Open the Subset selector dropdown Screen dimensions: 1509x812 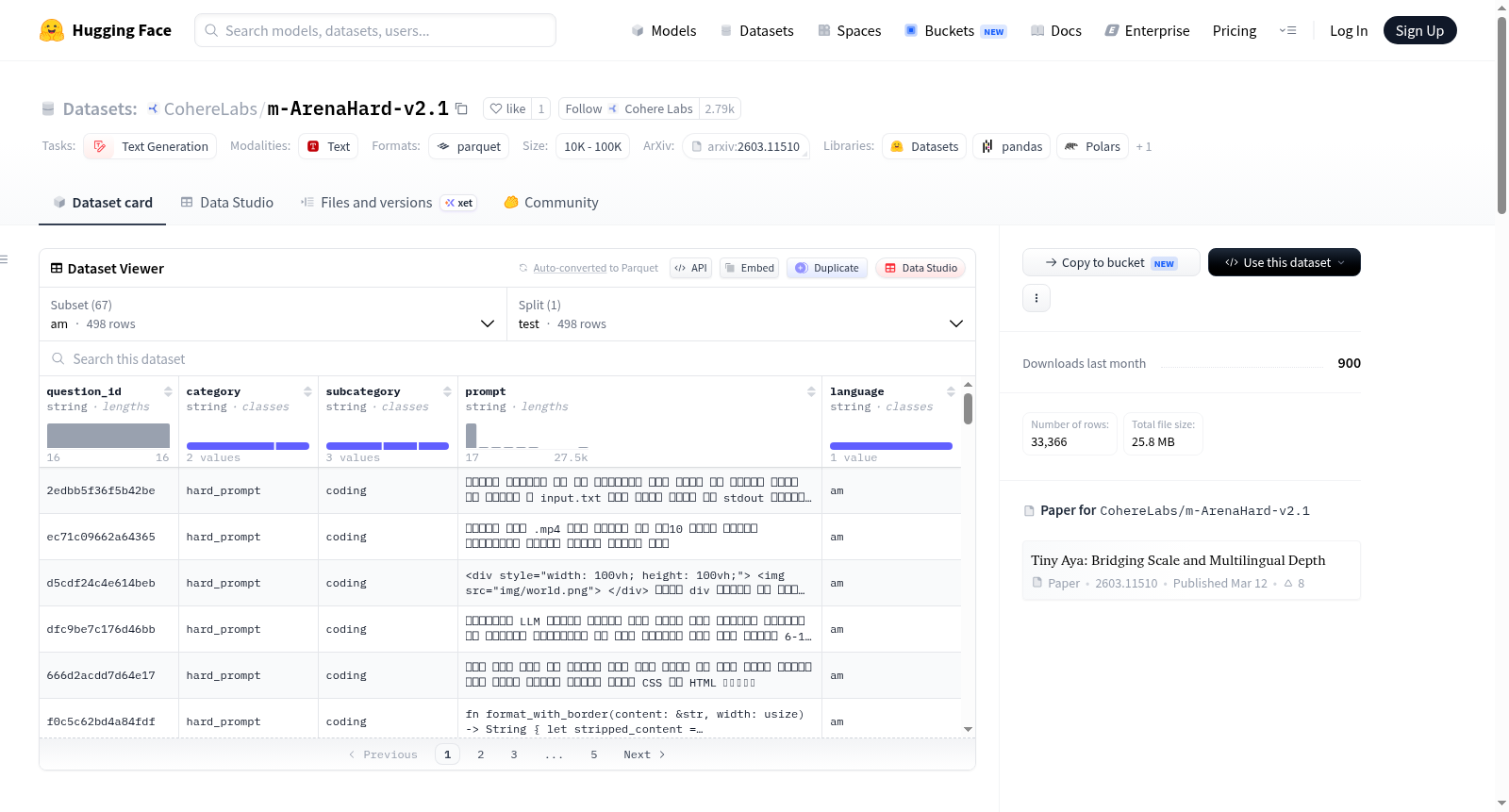274,314
